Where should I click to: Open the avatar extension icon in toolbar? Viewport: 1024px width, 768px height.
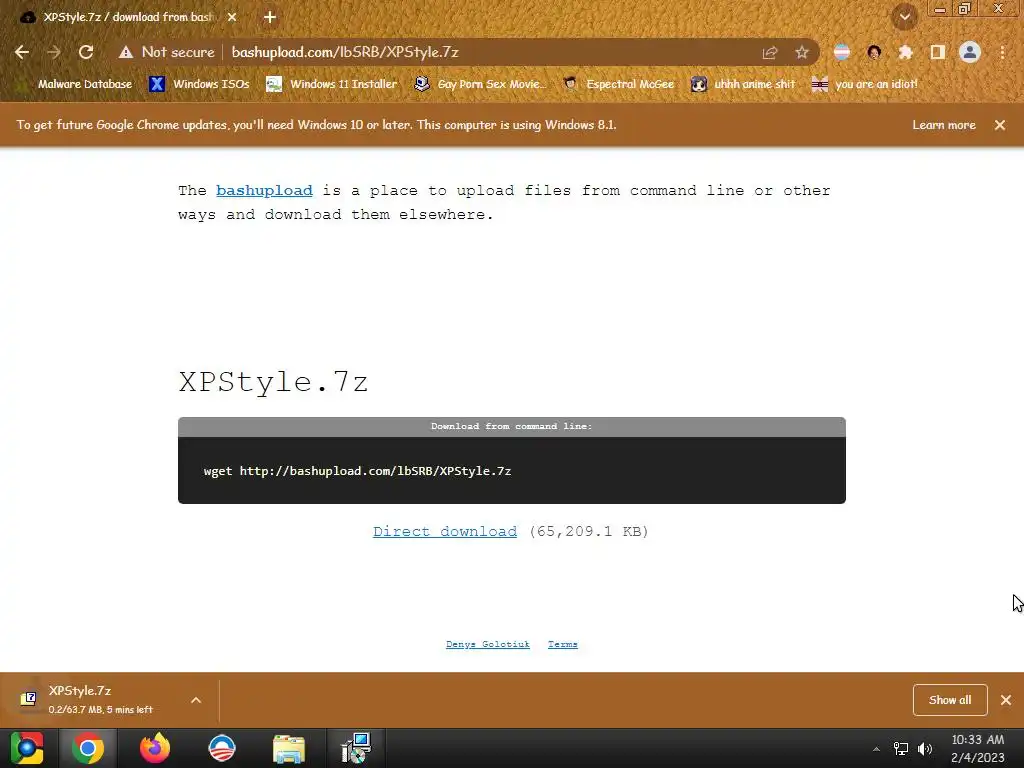pos(874,52)
